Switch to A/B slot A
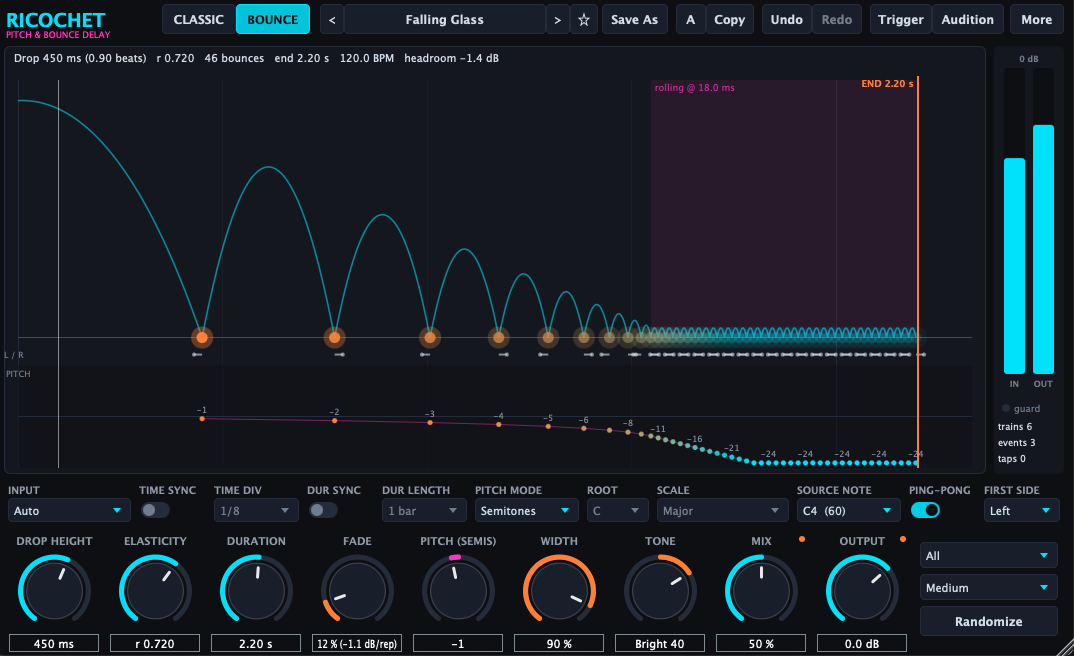 [x=690, y=19]
